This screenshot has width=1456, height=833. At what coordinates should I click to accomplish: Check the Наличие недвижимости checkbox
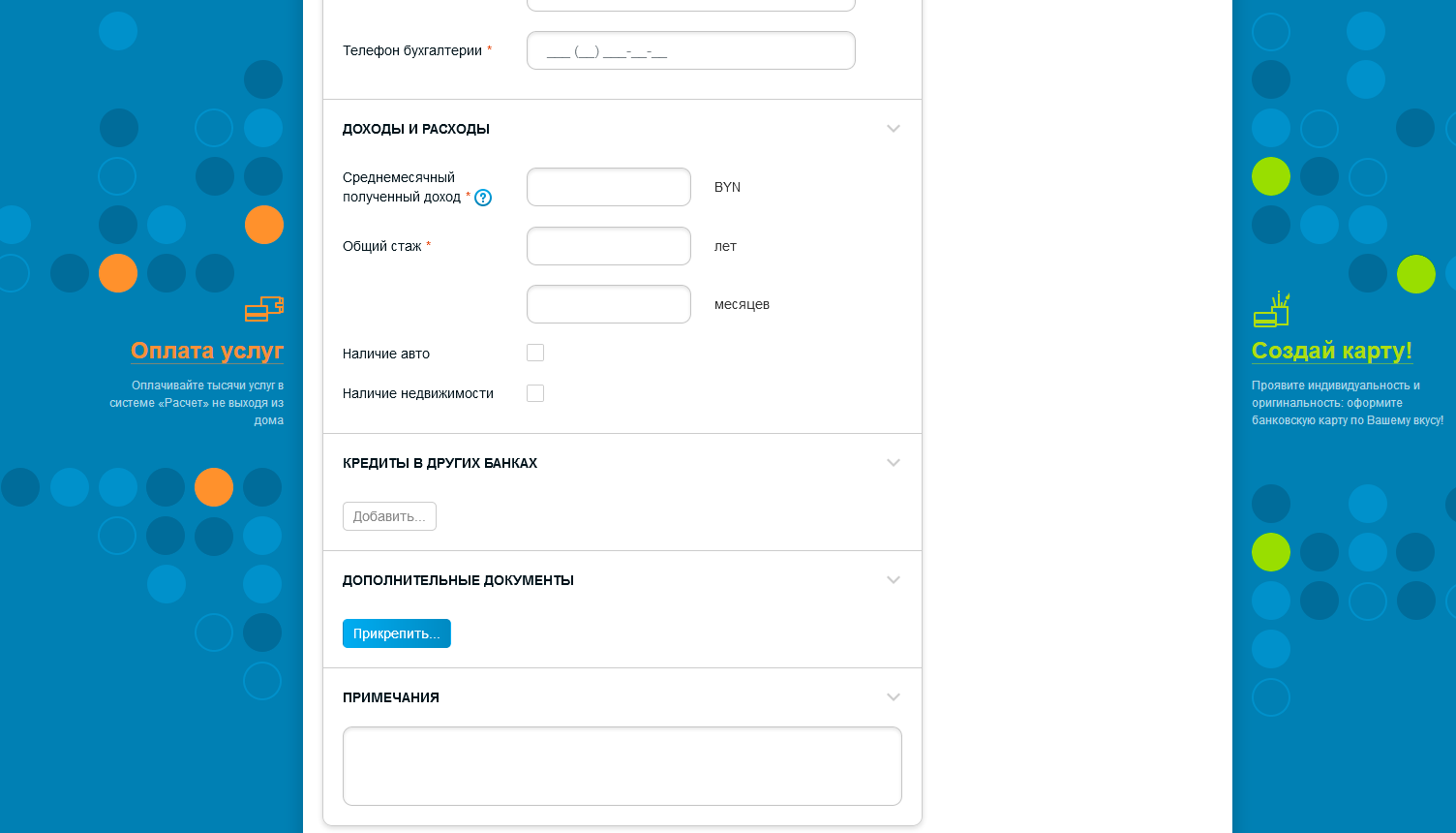click(535, 392)
